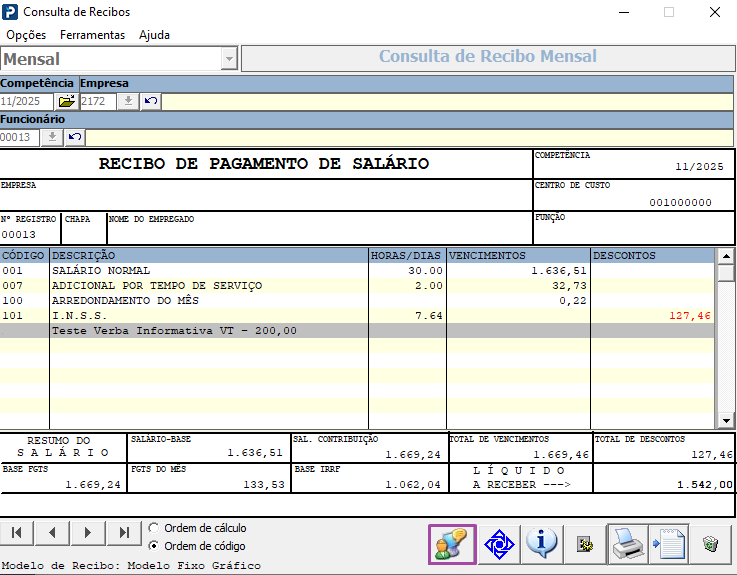Go to the previous receipt record
Screen dimensions: 737x575
pyautogui.click(x=52, y=533)
